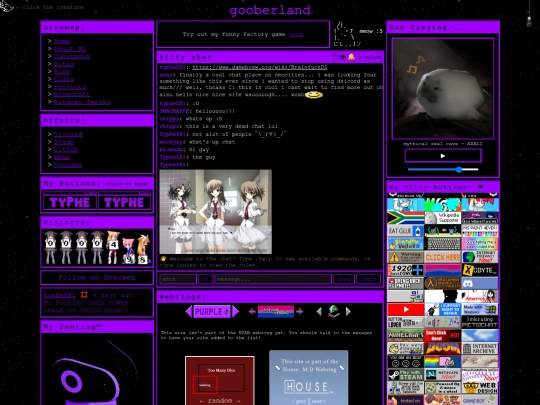Click the orange CLICK HERE badge
The image size is (540, 405).
coord(443,257)
